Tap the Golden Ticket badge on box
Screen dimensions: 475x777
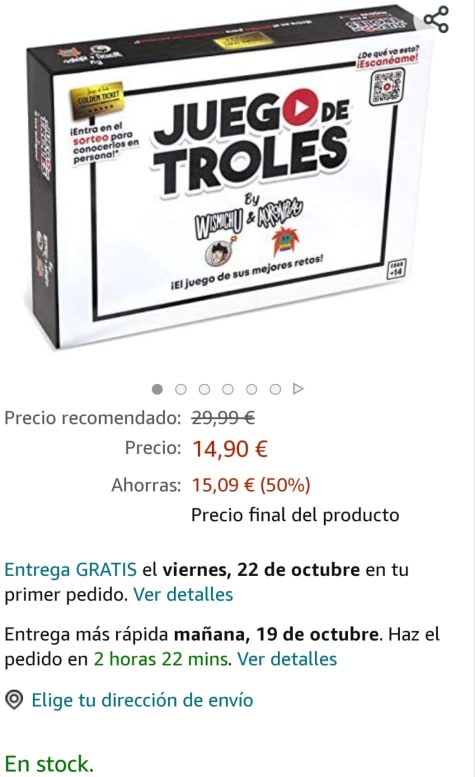97,101
